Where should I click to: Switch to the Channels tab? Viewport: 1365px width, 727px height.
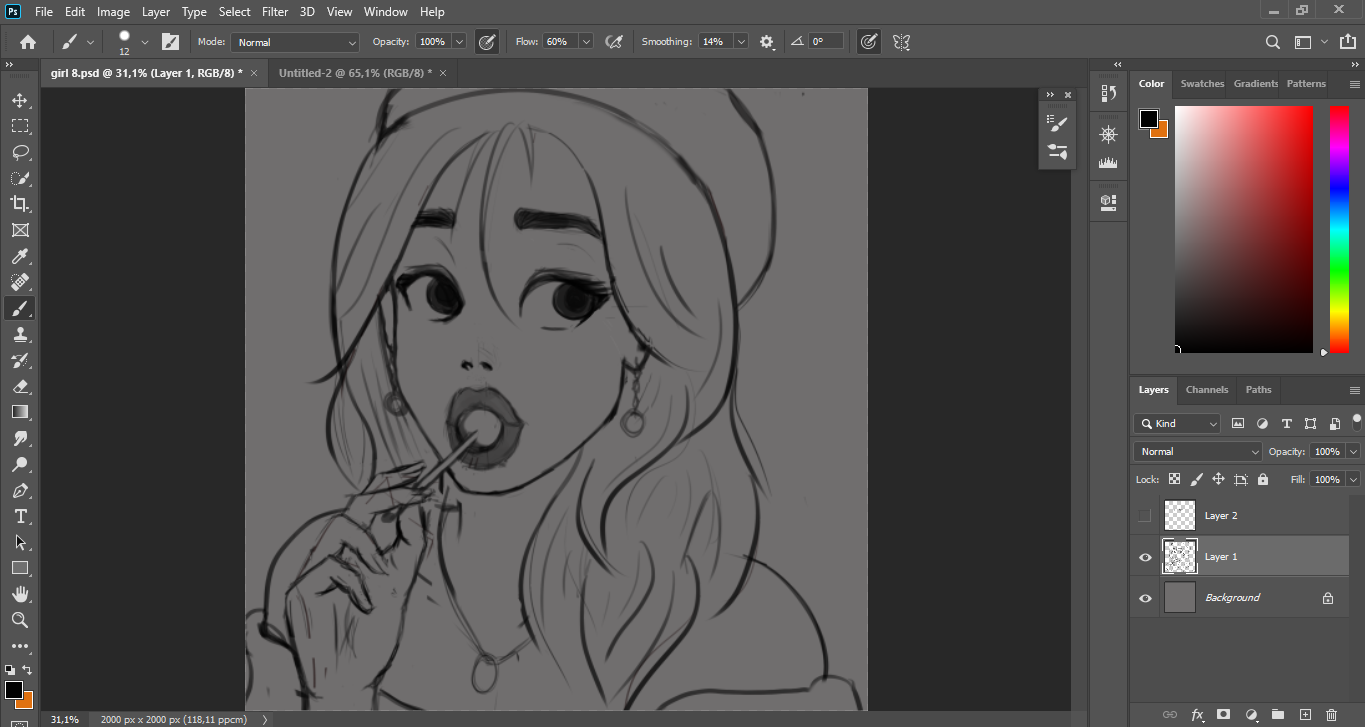point(1207,390)
